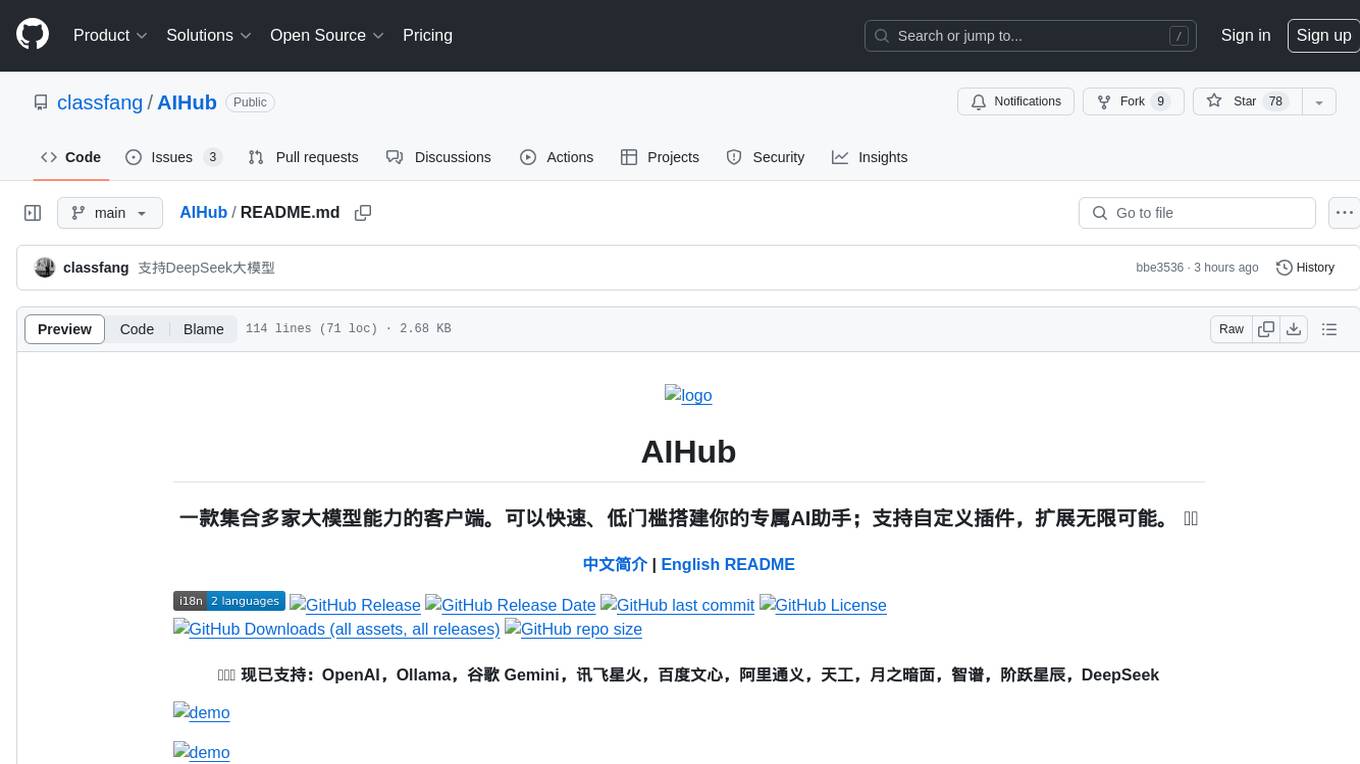Switch the main branch dropdown
The width and height of the screenshot is (1360, 764).
[110, 213]
